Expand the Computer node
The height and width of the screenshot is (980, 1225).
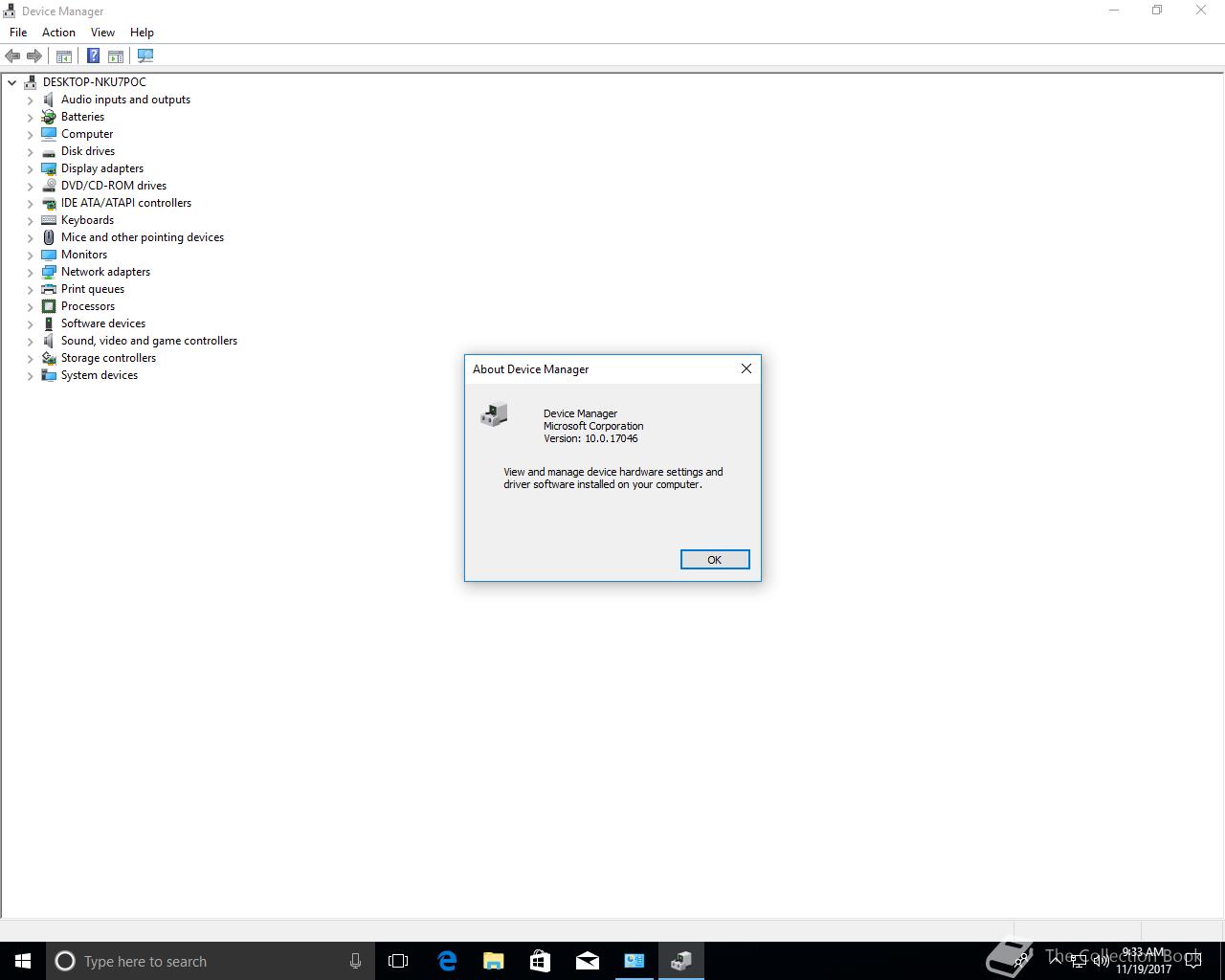(31, 134)
